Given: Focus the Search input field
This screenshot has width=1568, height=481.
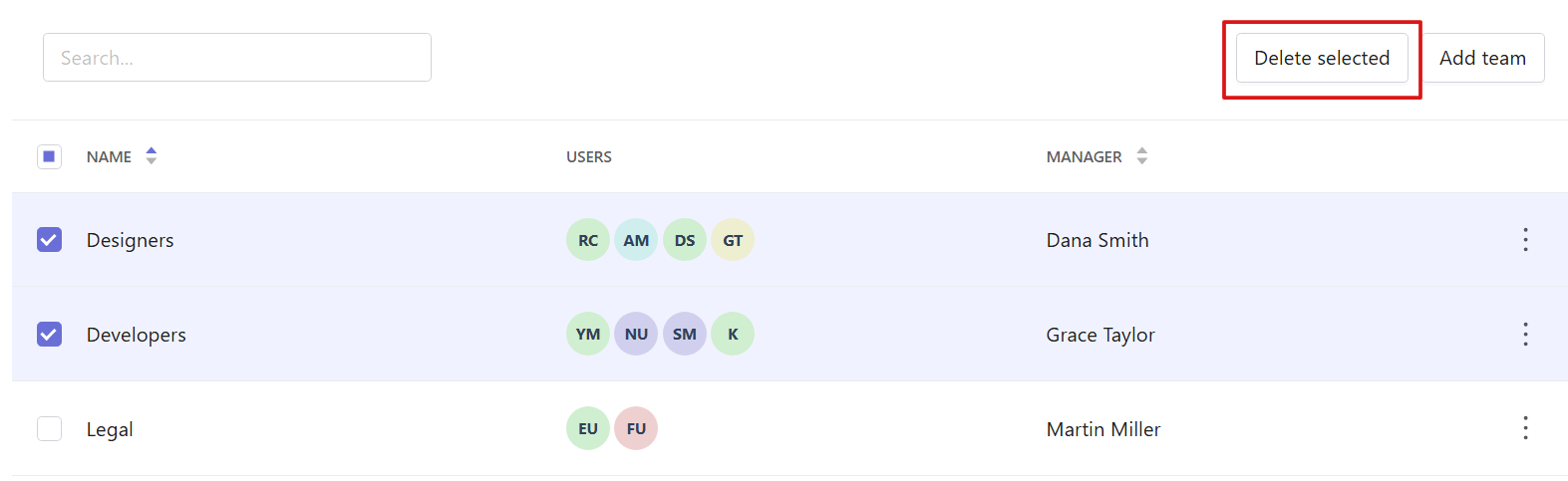Looking at the screenshot, I should [237, 58].
